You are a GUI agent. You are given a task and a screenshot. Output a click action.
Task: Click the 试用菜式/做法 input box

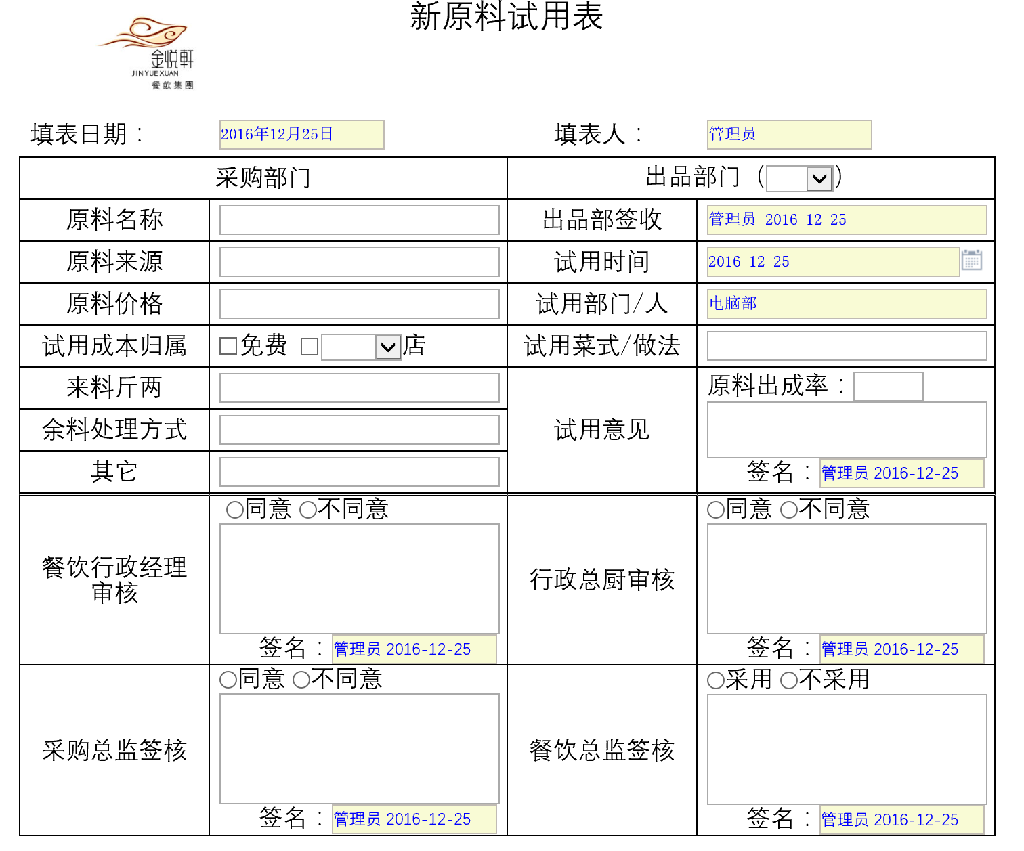point(846,346)
